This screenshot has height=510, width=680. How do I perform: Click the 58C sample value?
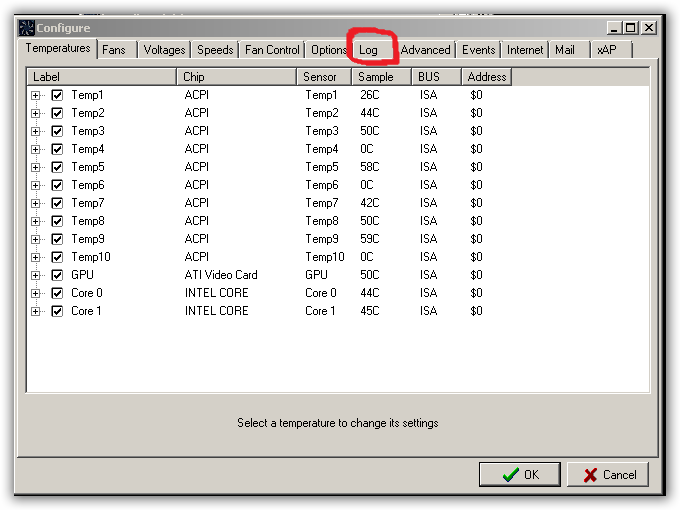369,167
